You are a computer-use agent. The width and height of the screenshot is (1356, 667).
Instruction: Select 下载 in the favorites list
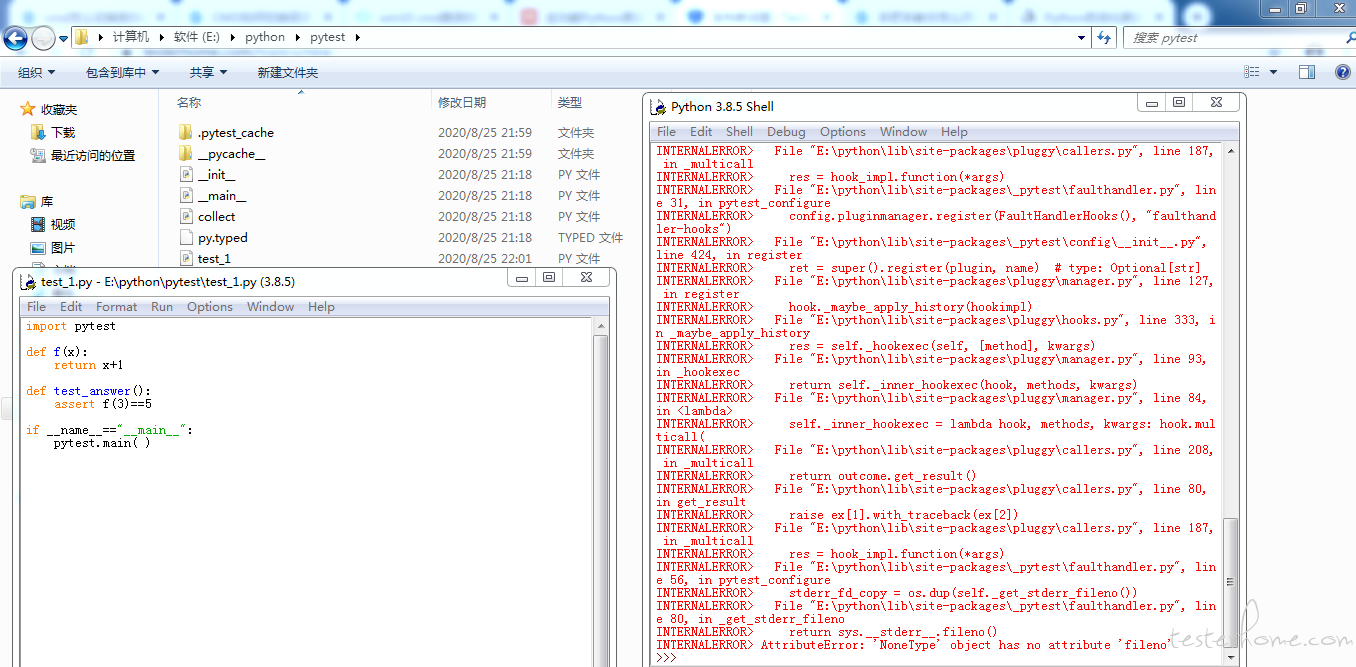[x=63, y=132]
